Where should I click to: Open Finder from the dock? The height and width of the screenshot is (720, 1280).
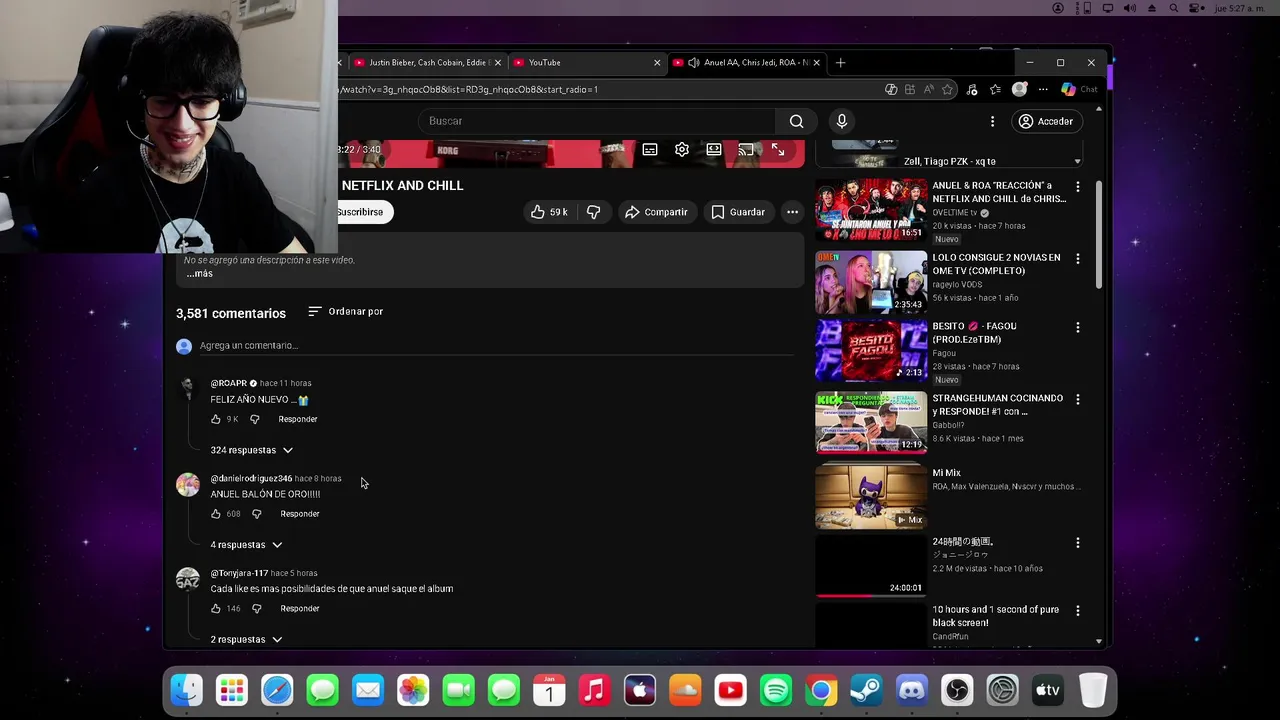pos(187,690)
